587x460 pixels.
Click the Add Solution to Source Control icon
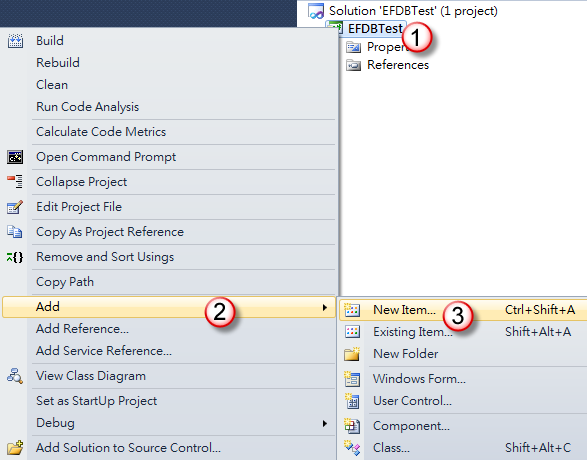click(15, 447)
